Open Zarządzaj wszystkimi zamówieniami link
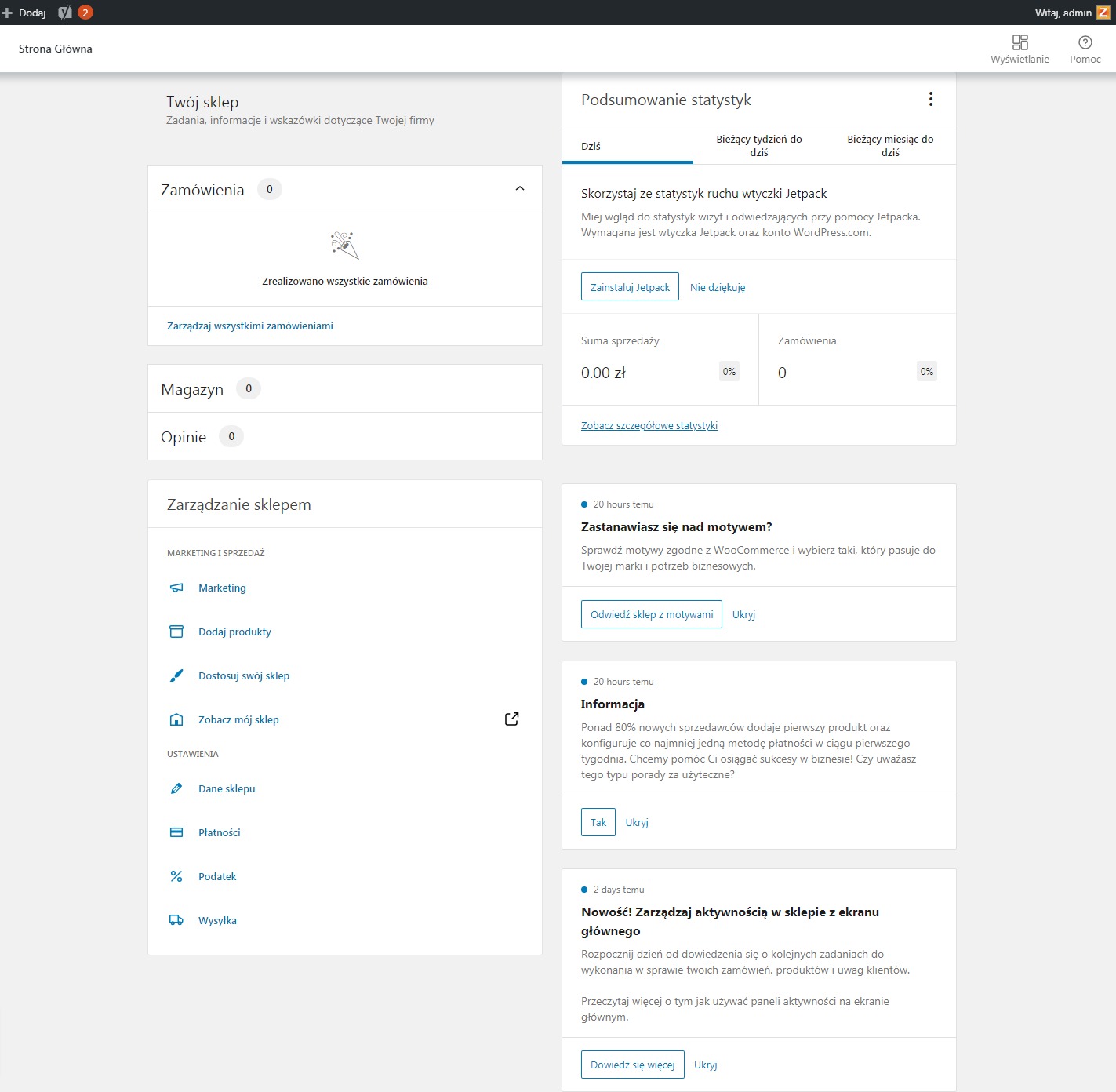Viewport: 1116px width, 1092px height. point(250,326)
